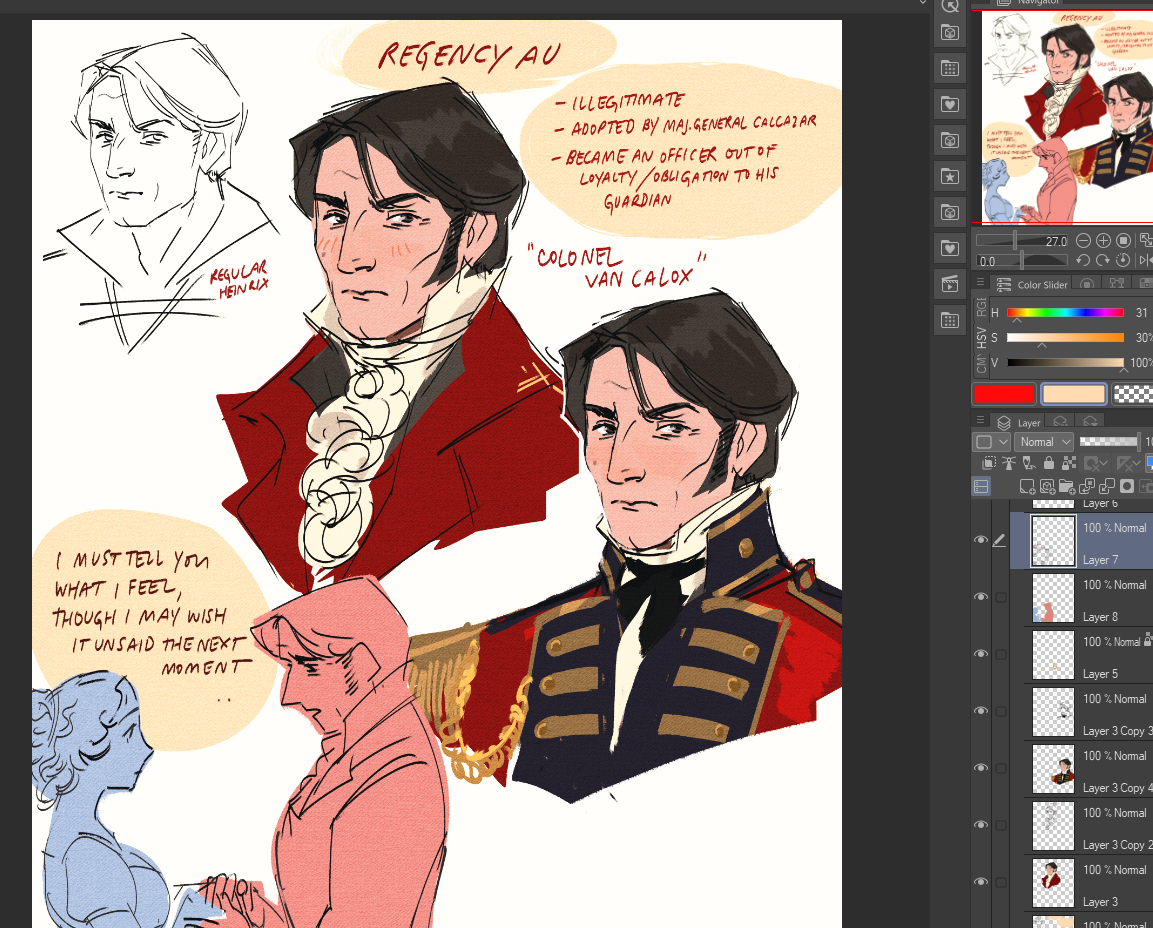This screenshot has width=1153, height=928.
Task: Click the zoom out button in Navigator
Action: tap(1084, 241)
